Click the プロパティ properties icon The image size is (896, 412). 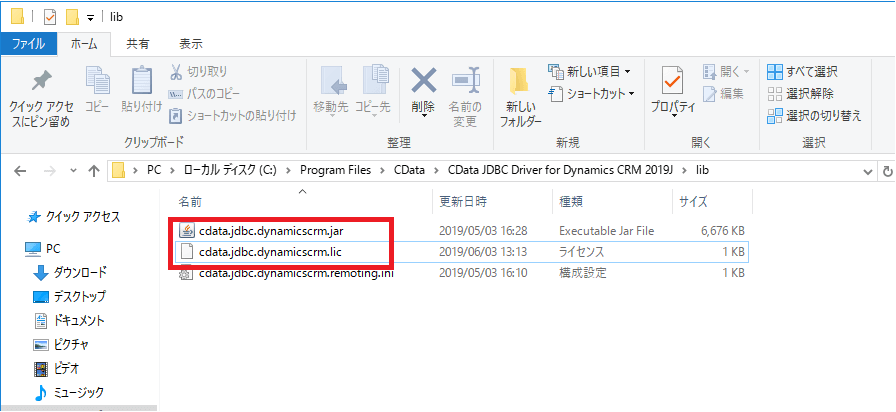tap(673, 81)
